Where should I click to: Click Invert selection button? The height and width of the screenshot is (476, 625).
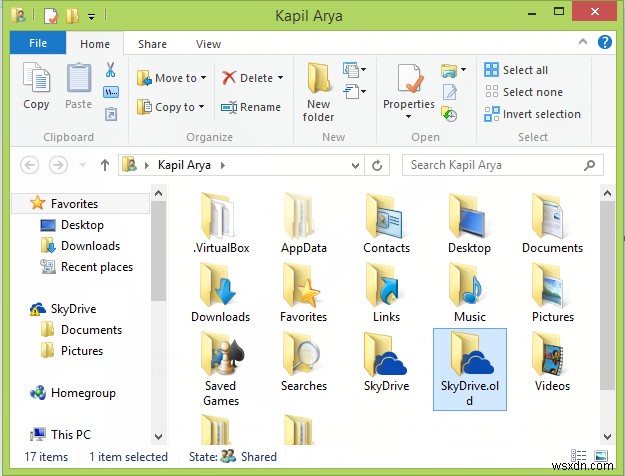[x=533, y=114]
